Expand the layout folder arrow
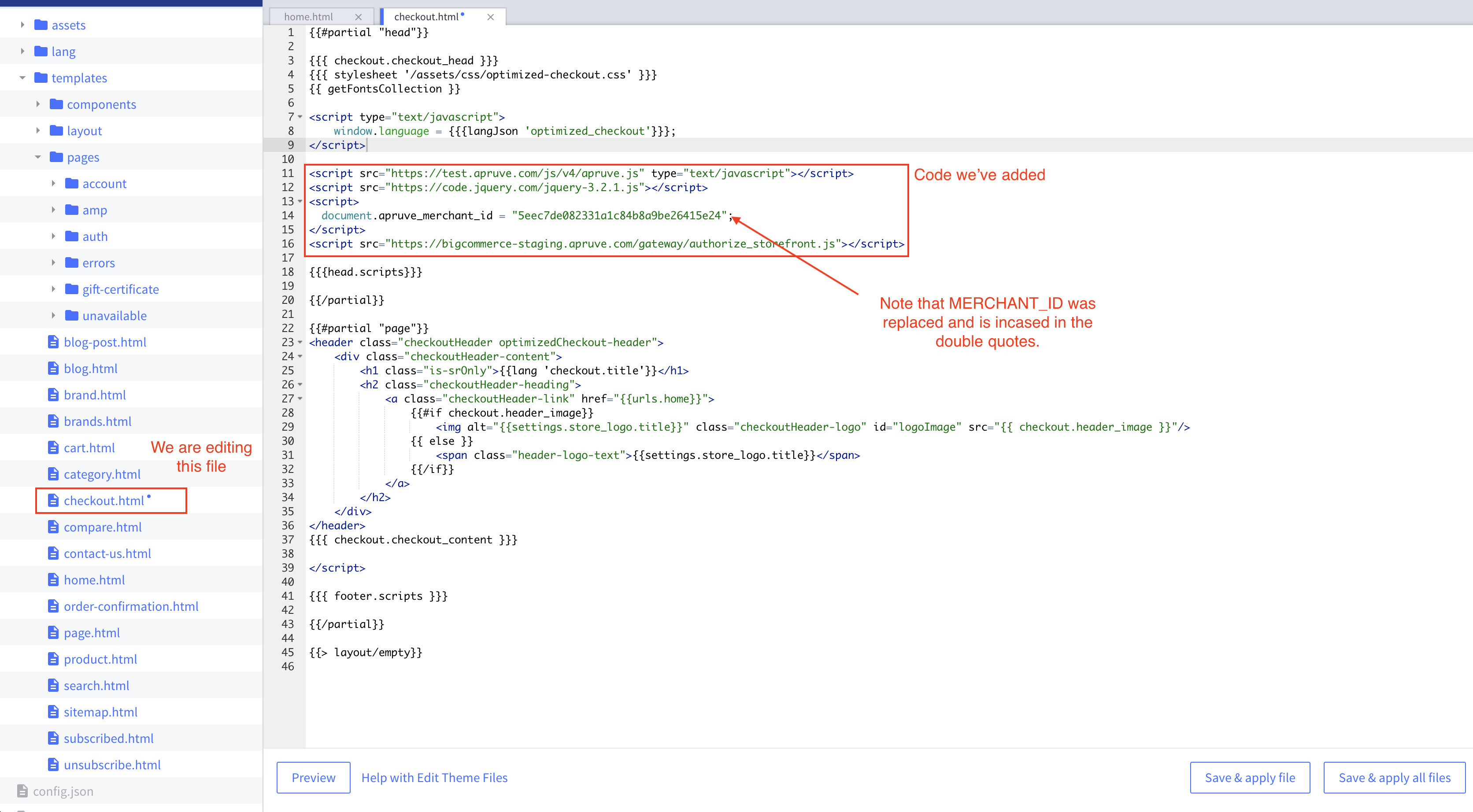Viewport: 1473px width, 812px height. (38, 130)
